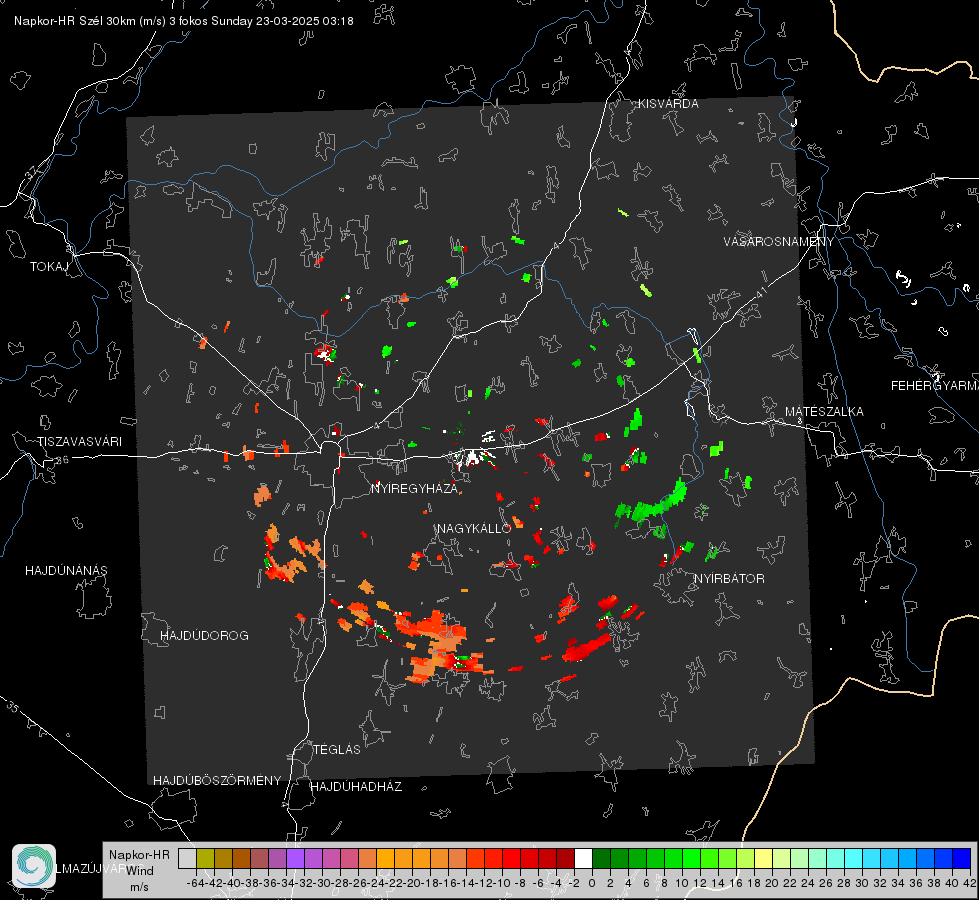The height and width of the screenshot is (900, 979).
Task: Click the FEHÉRGYARMAT label at the map edge
Action: [934, 386]
